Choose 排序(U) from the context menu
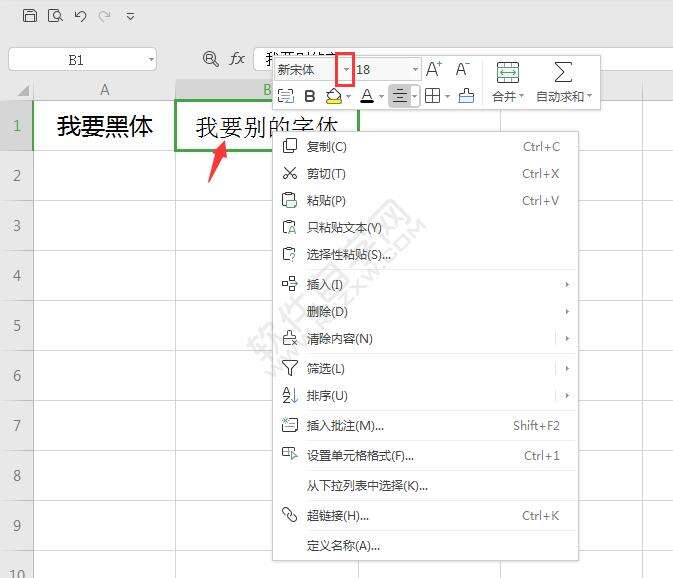Screen dimensions: 673x578 (415, 395)
